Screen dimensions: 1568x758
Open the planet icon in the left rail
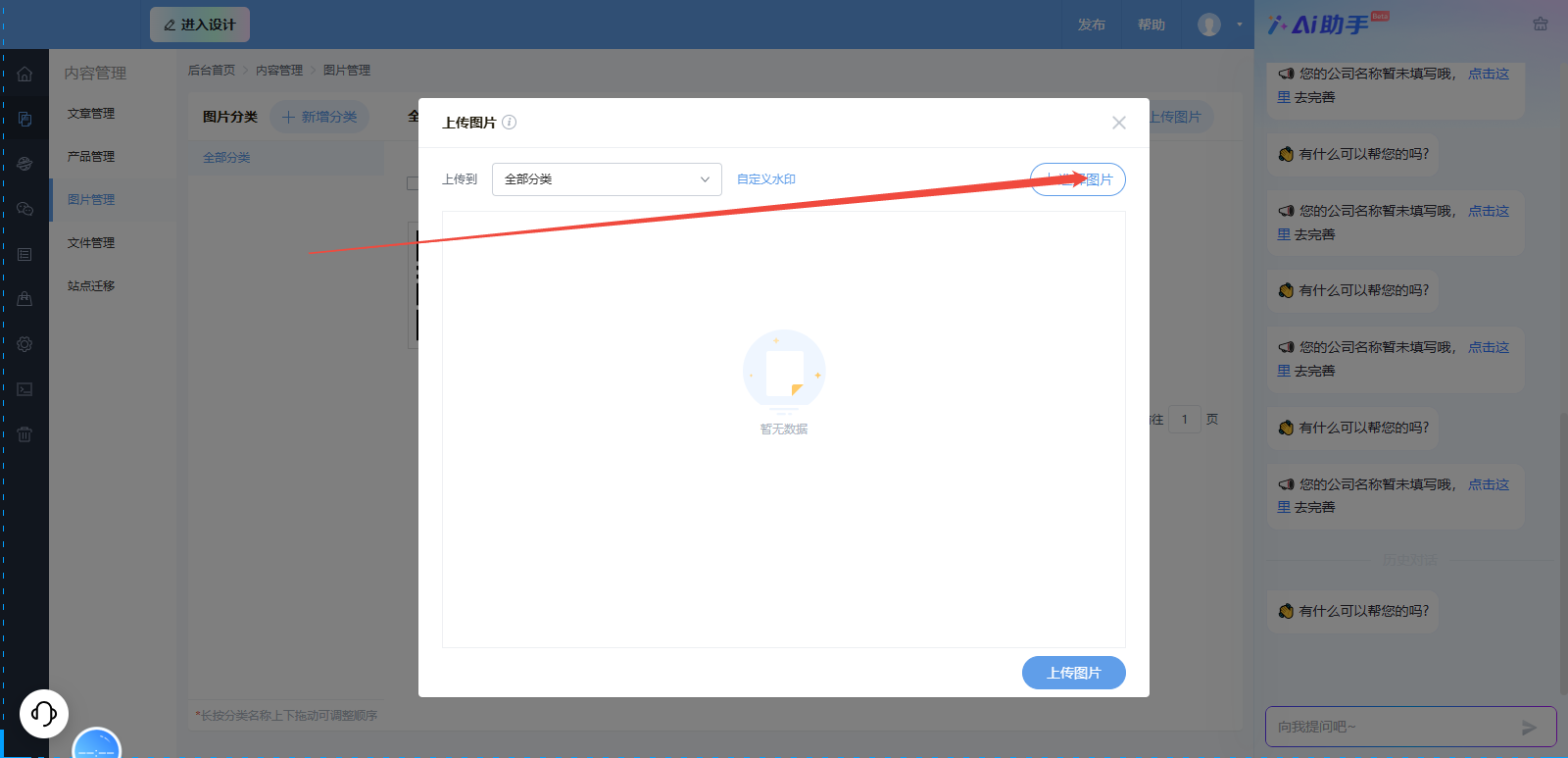tap(24, 164)
